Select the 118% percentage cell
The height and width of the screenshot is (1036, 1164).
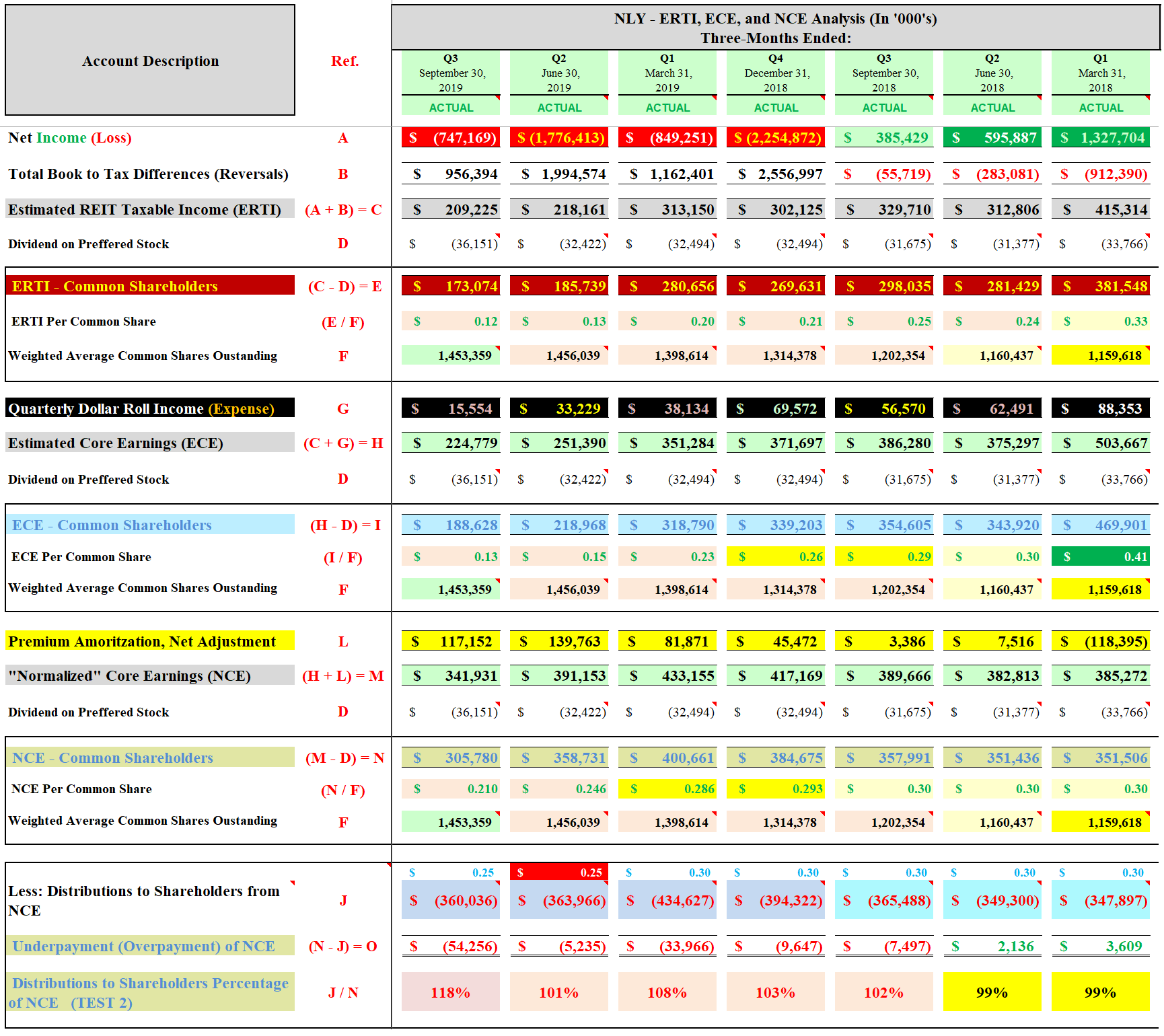[x=451, y=992]
